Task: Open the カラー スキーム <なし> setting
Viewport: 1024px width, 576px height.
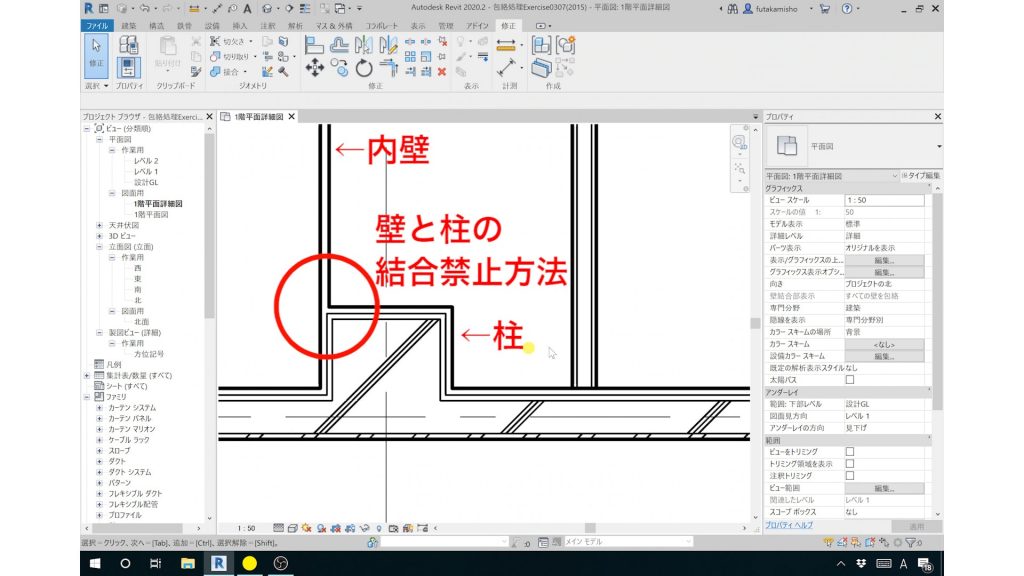Action: pos(884,345)
